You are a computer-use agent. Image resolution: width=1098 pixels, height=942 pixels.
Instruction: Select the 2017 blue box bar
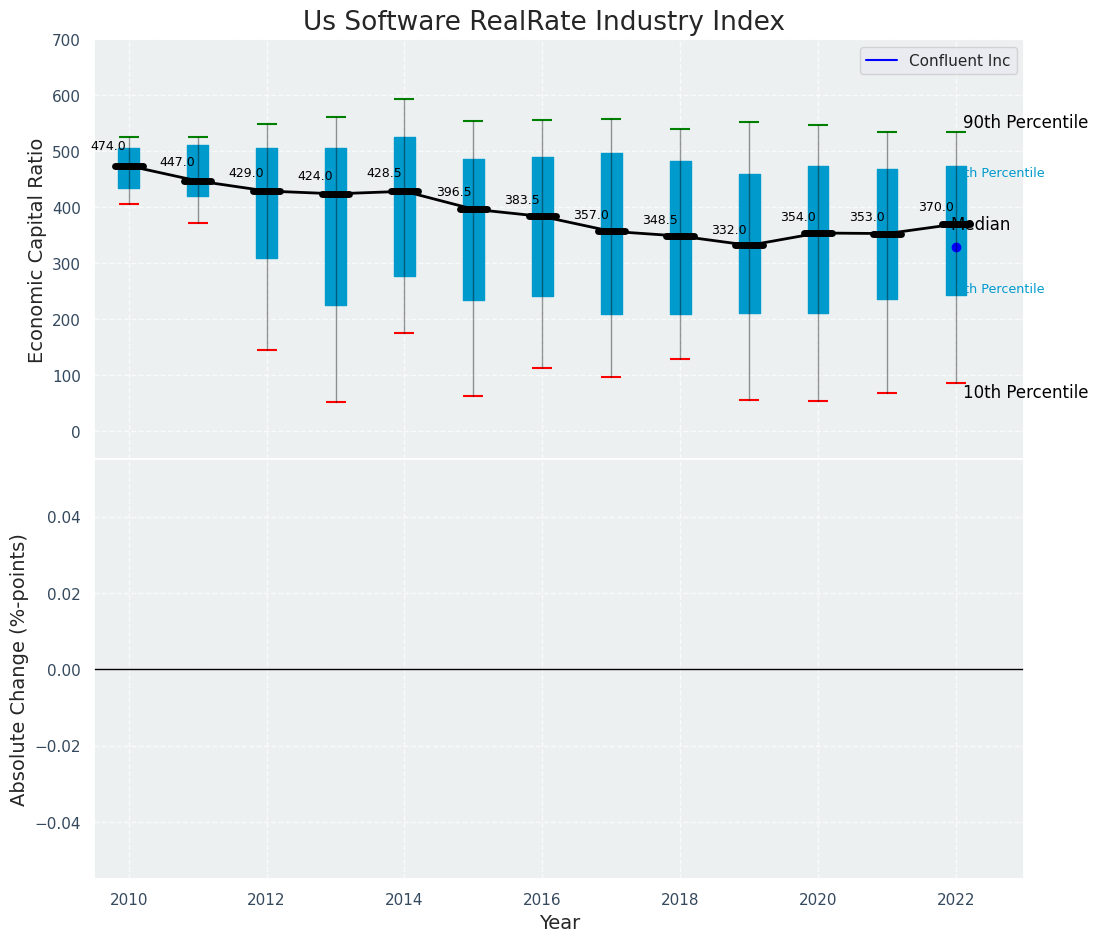pos(611,234)
